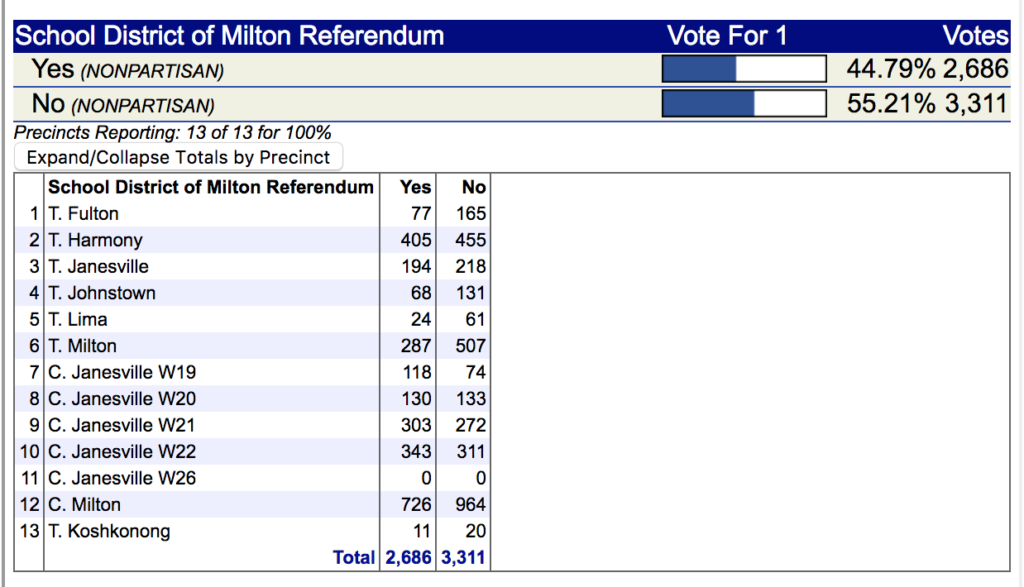Screen dimensions: 1024x587
Task: Click Expand/Collapse Totals by Precinct button
Action: pyautogui.click(x=178, y=157)
